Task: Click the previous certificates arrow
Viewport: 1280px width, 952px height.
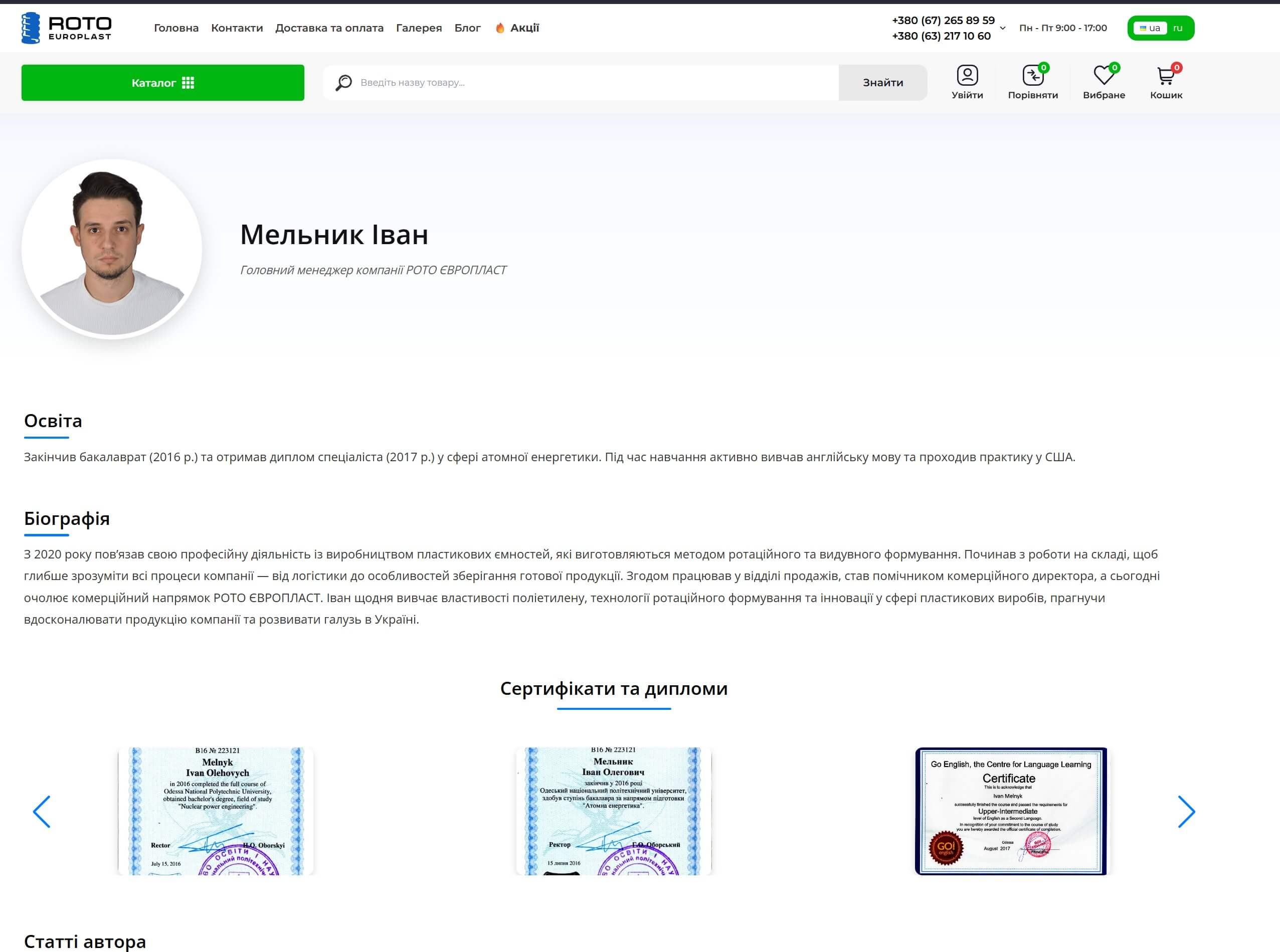Action: click(42, 812)
